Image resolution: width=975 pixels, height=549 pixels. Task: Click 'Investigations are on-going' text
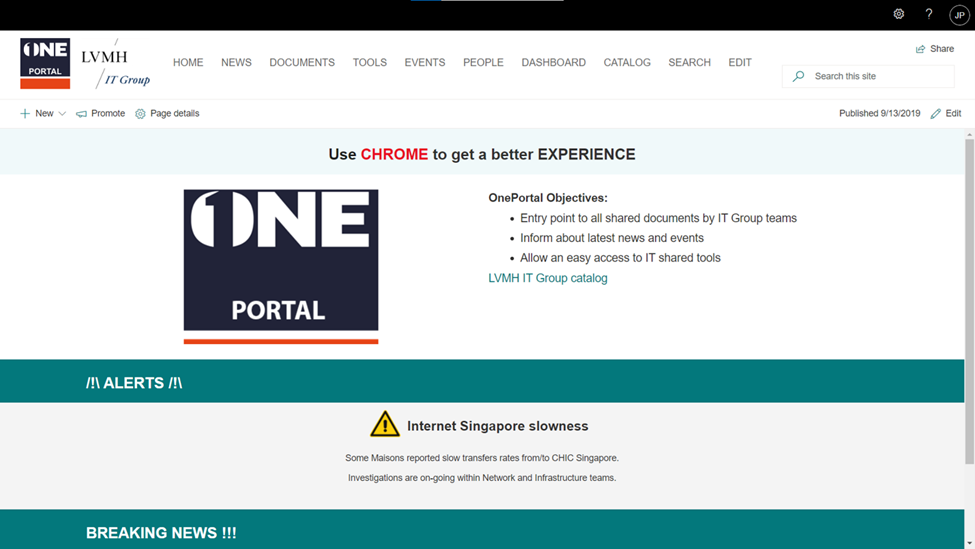coord(482,477)
